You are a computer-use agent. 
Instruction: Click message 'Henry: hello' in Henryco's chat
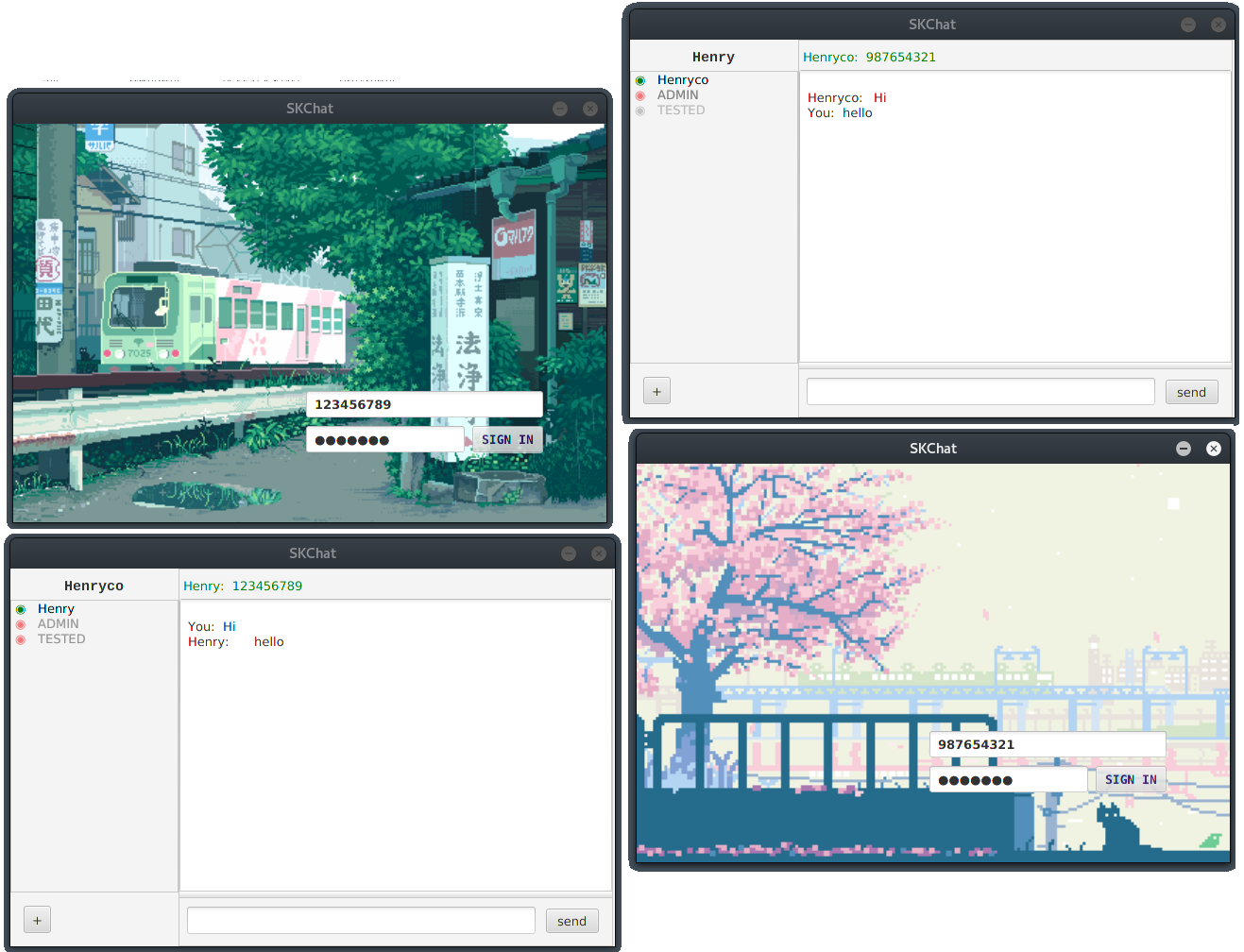click(x=236, y=641)
